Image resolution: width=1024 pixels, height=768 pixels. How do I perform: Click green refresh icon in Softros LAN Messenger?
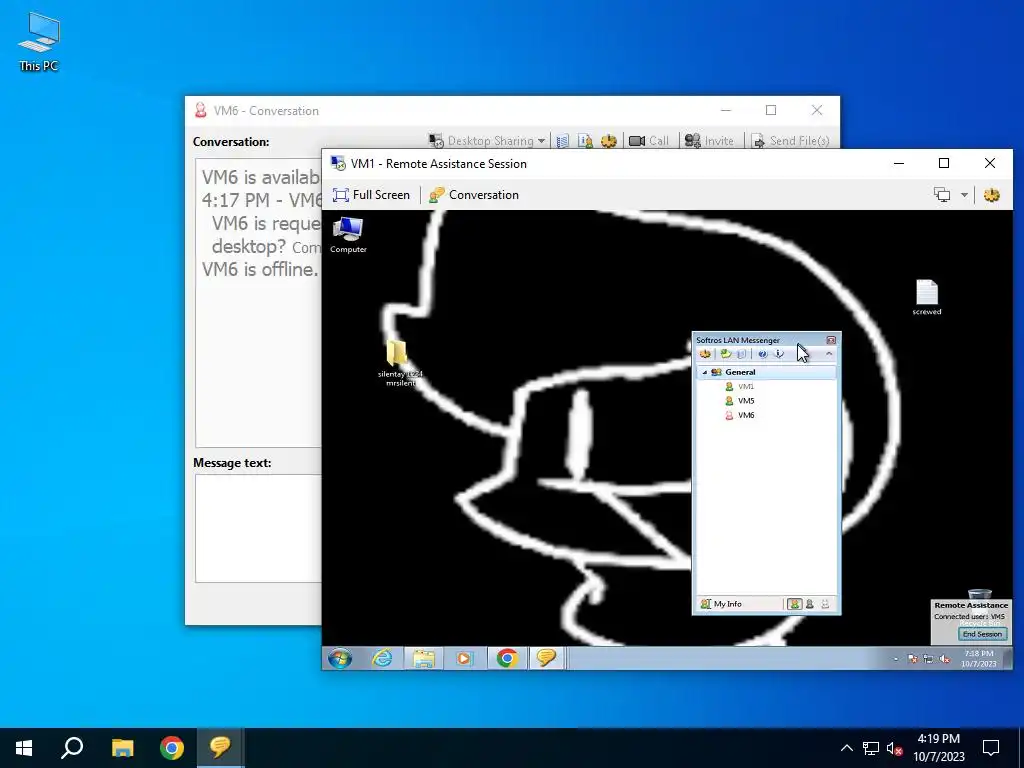coord(726,354)
